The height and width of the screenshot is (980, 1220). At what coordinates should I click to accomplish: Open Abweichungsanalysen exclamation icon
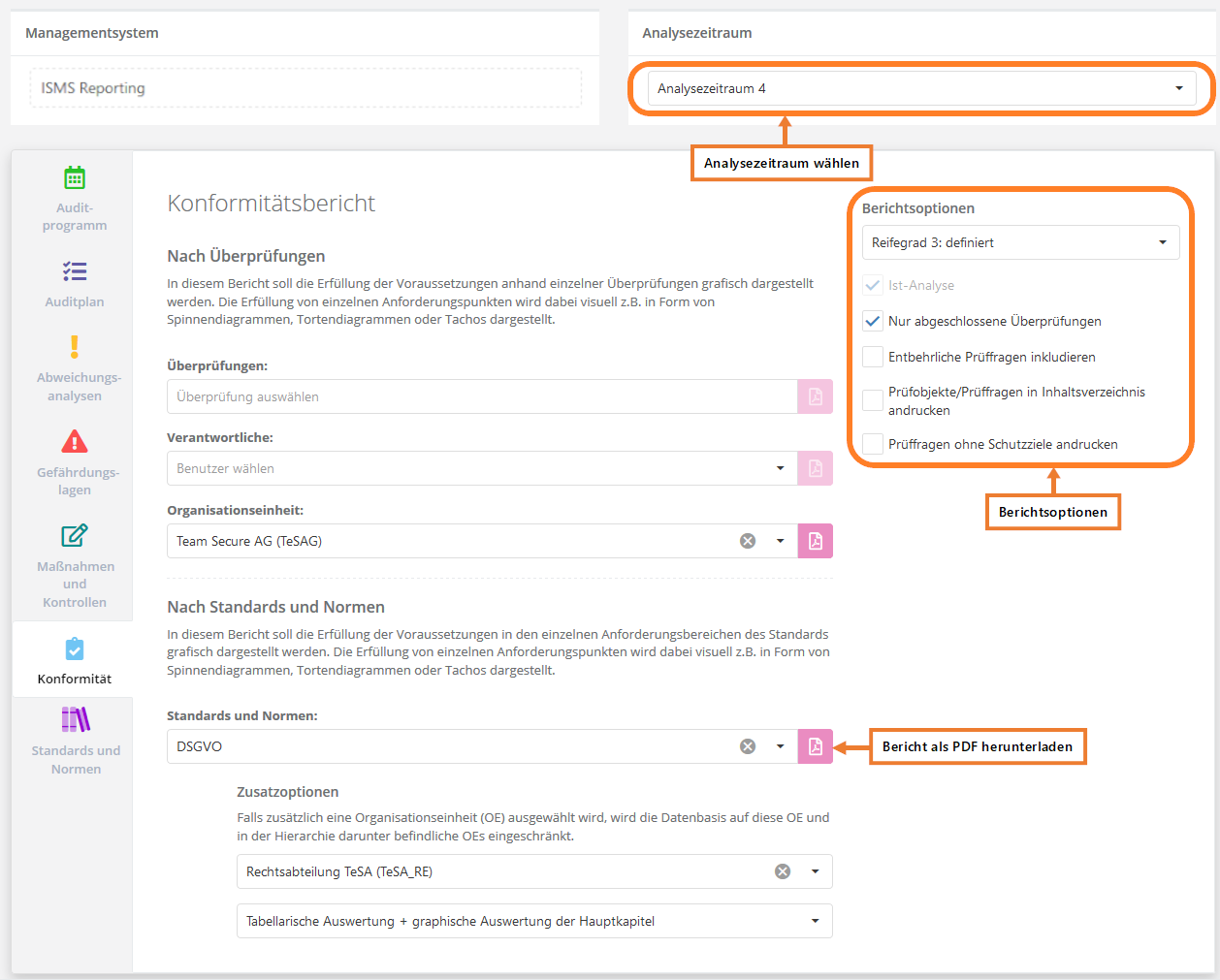tap(75, 346)
